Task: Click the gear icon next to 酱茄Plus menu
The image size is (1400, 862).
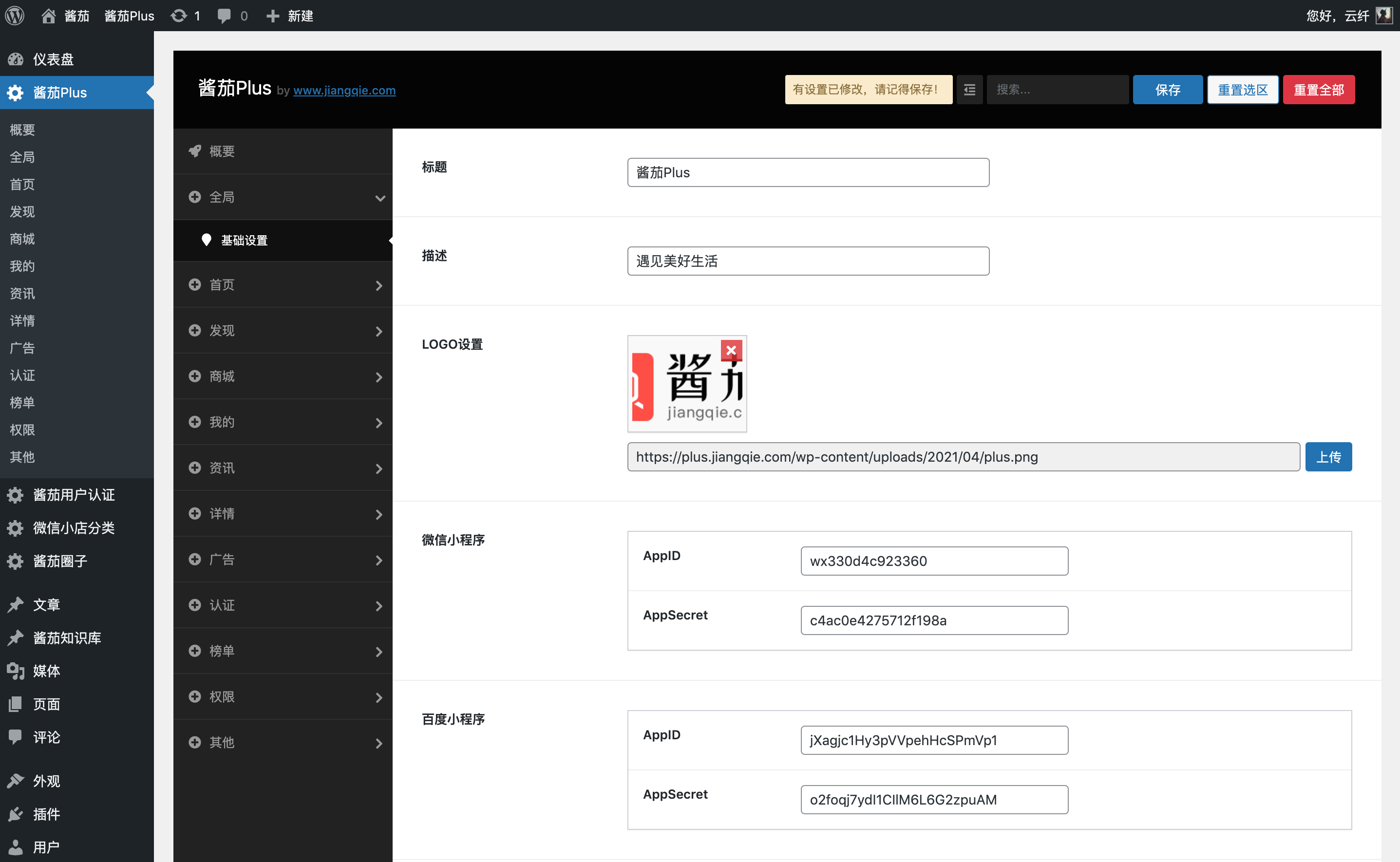Action: [16, 93]
